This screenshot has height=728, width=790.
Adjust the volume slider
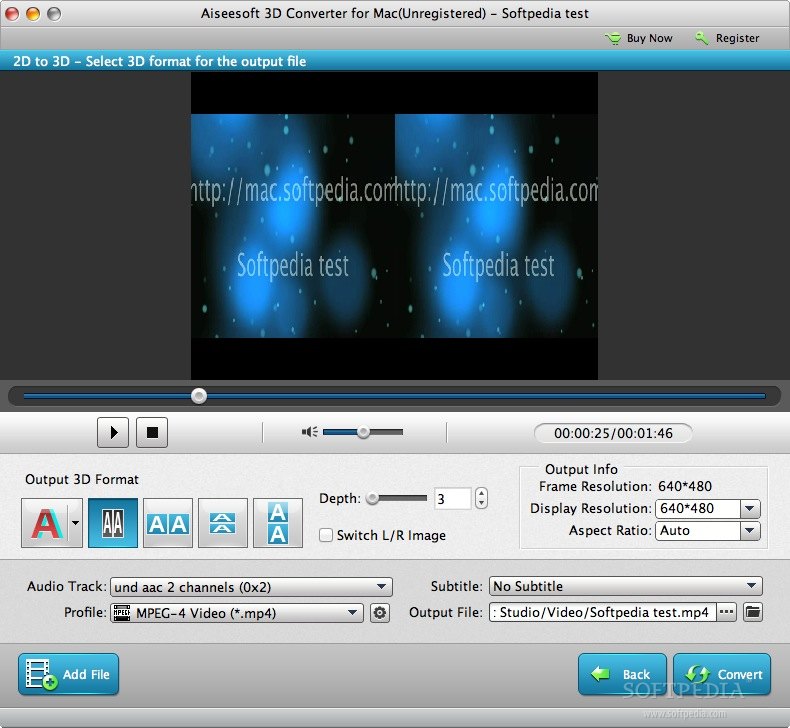(x=363, y=432)
